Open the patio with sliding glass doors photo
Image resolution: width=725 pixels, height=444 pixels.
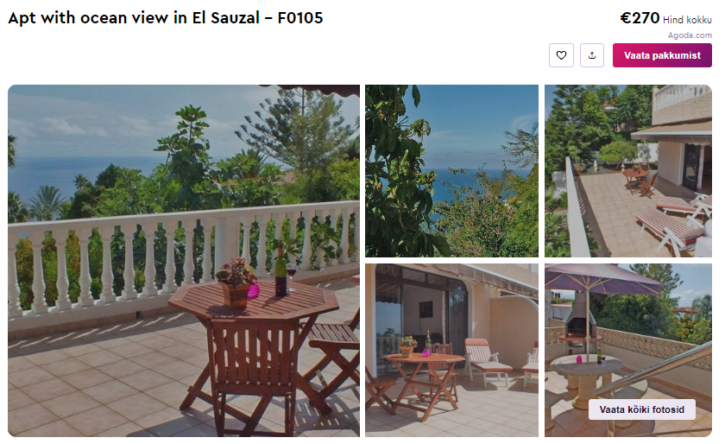click(452, 350)
